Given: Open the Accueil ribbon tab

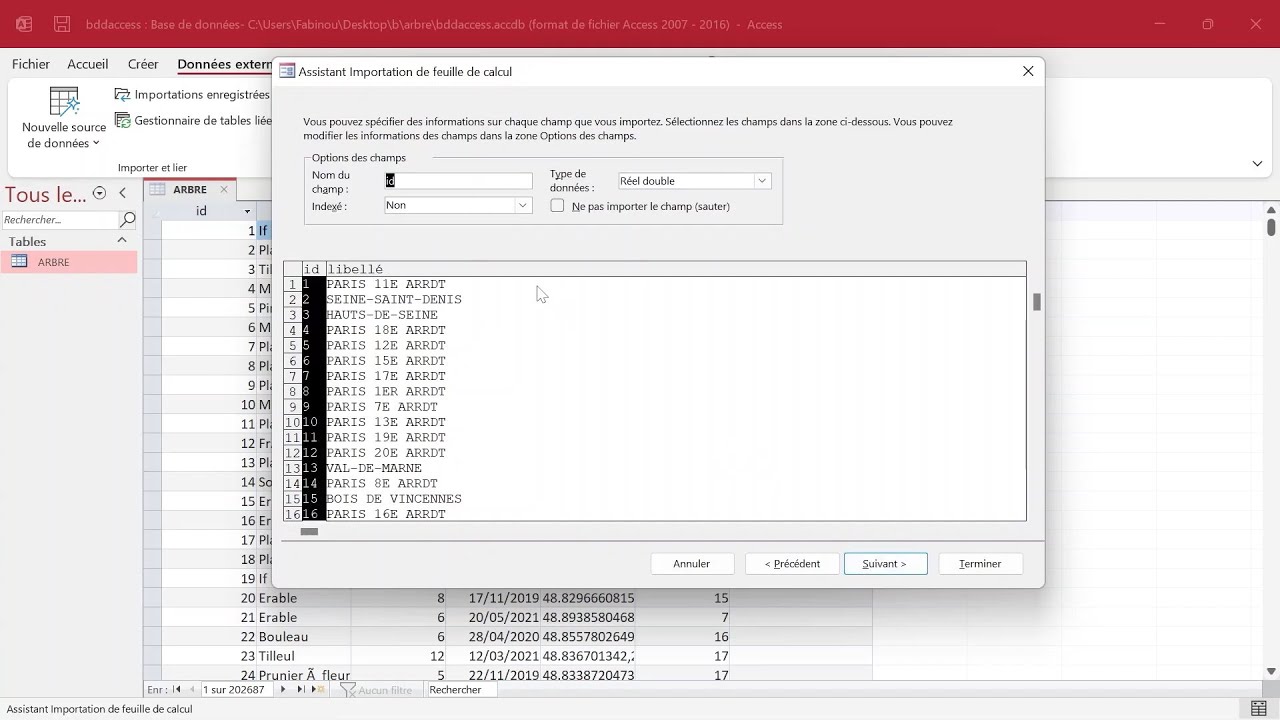Looking at the screenshot, I should 88,64.
